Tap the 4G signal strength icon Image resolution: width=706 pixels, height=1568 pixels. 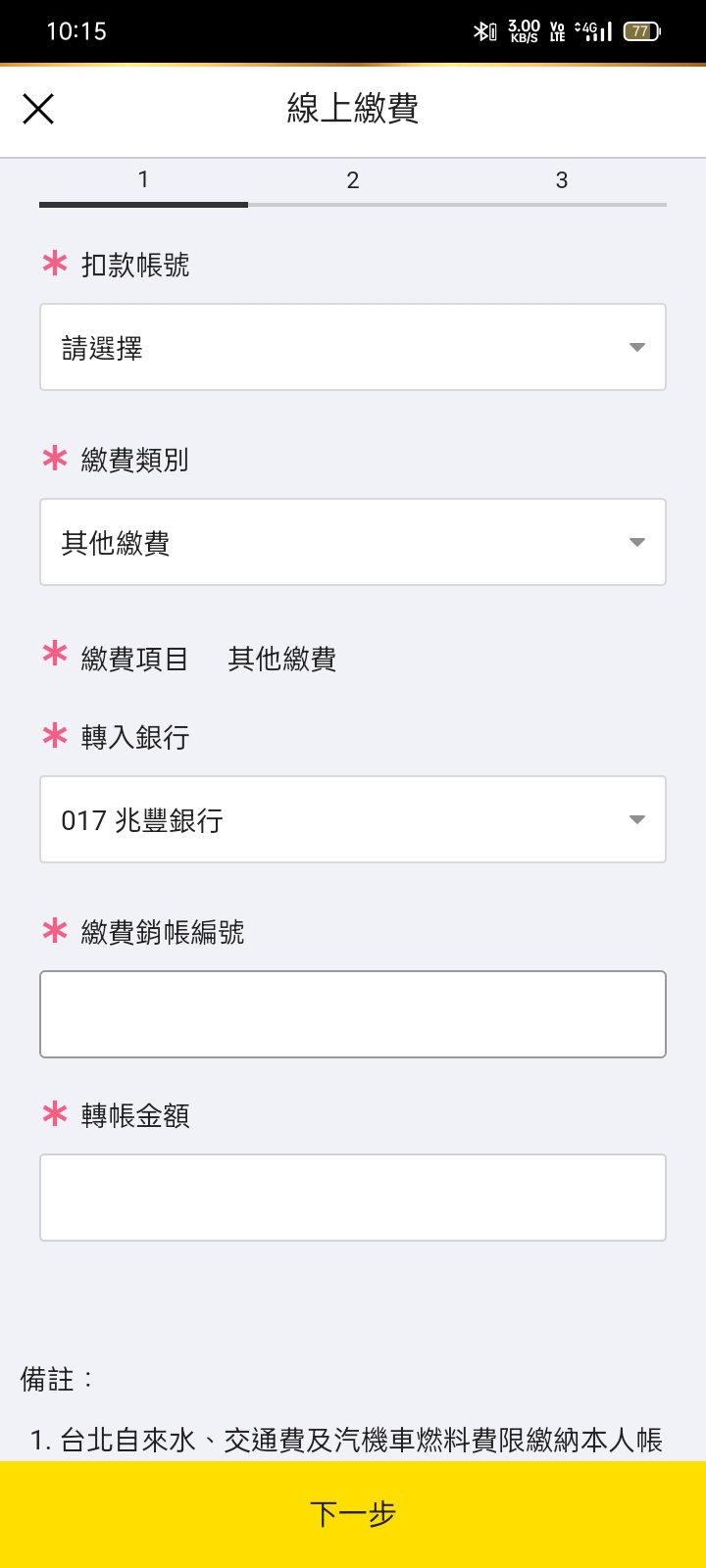(x=594, y=31)
